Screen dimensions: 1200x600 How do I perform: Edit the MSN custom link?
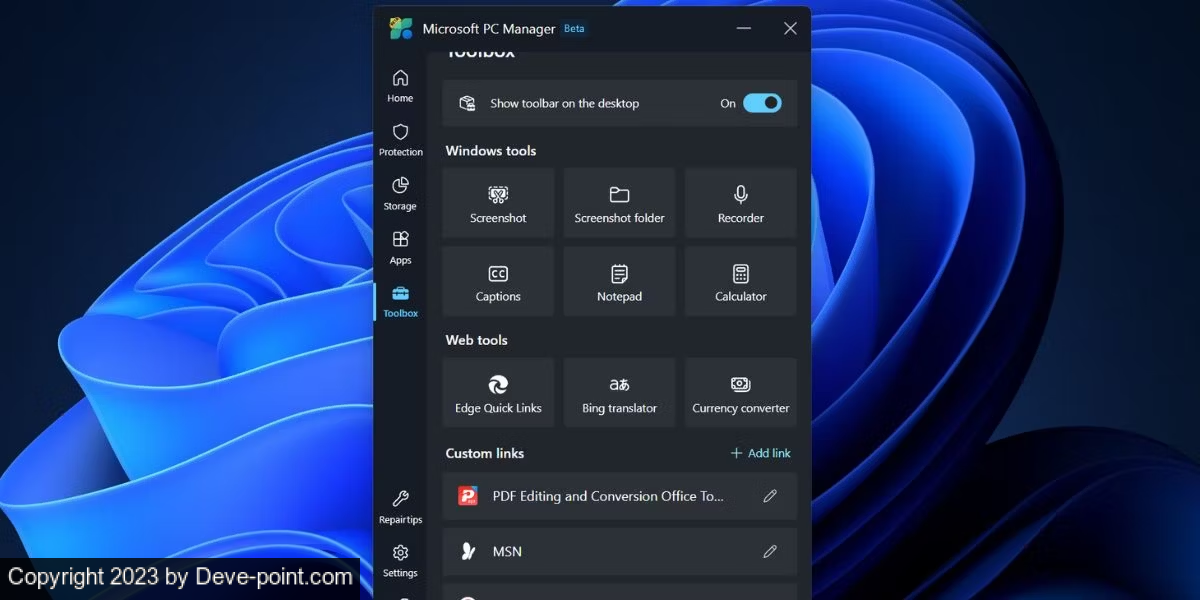(770, 551)
